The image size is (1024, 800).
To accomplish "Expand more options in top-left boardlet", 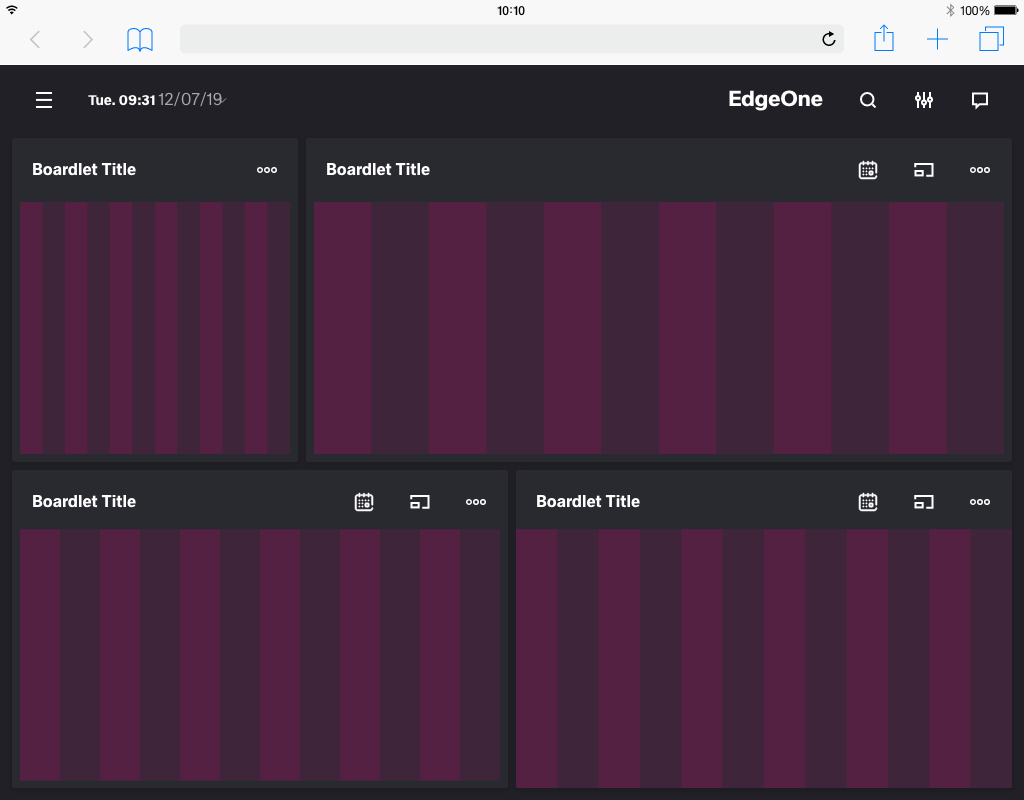I will pos(267,170).
